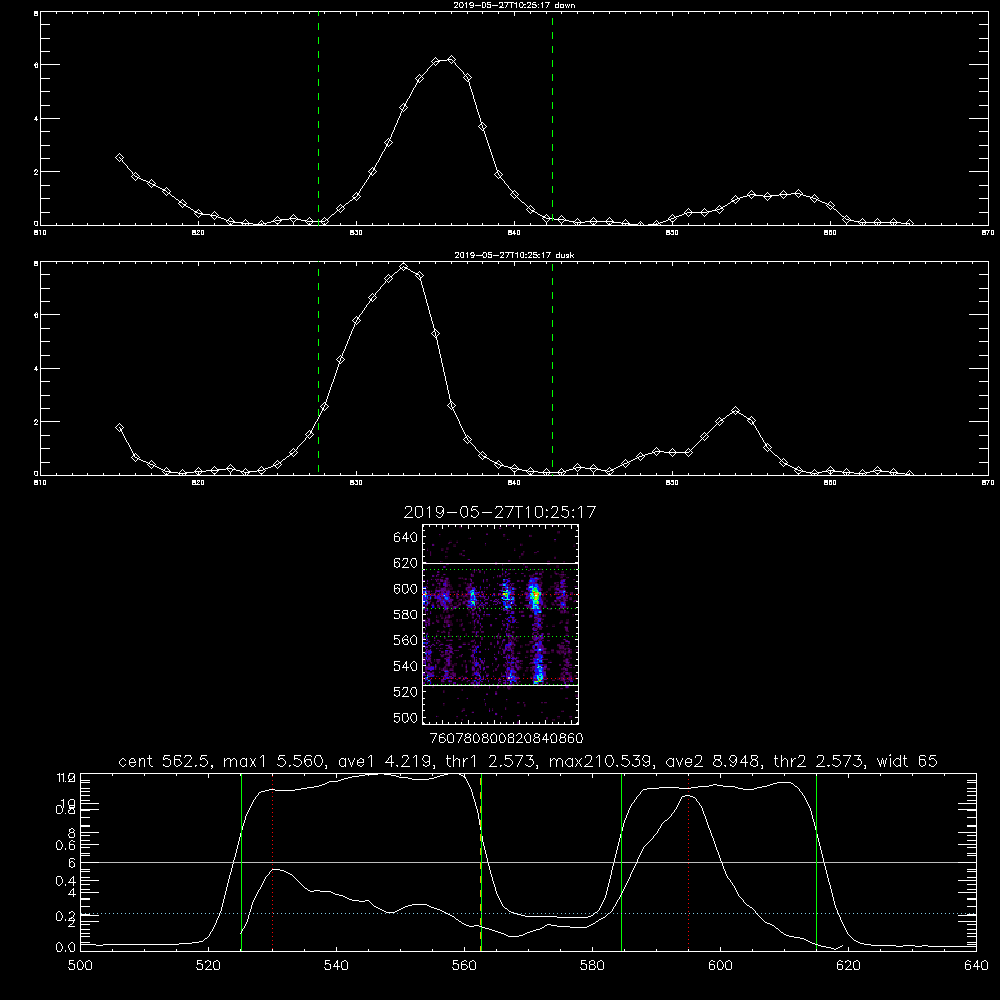Click the green line near 615 in bottom plot
Viewport: 1000px width, 1000px height.
(816, 861)
